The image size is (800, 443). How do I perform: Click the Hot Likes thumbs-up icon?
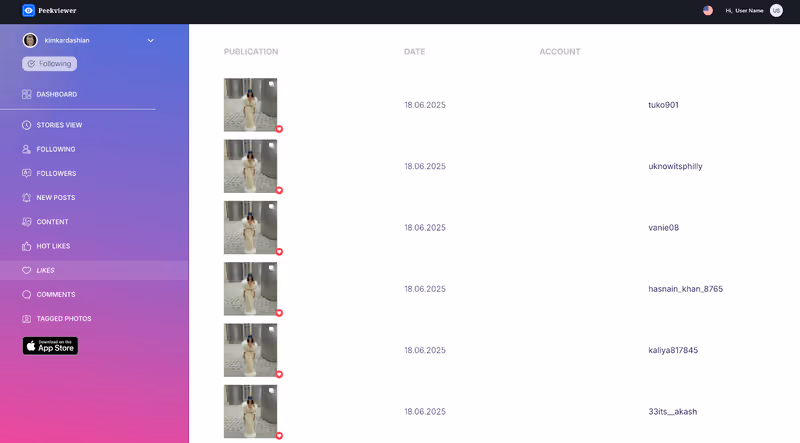click(27, 246)
